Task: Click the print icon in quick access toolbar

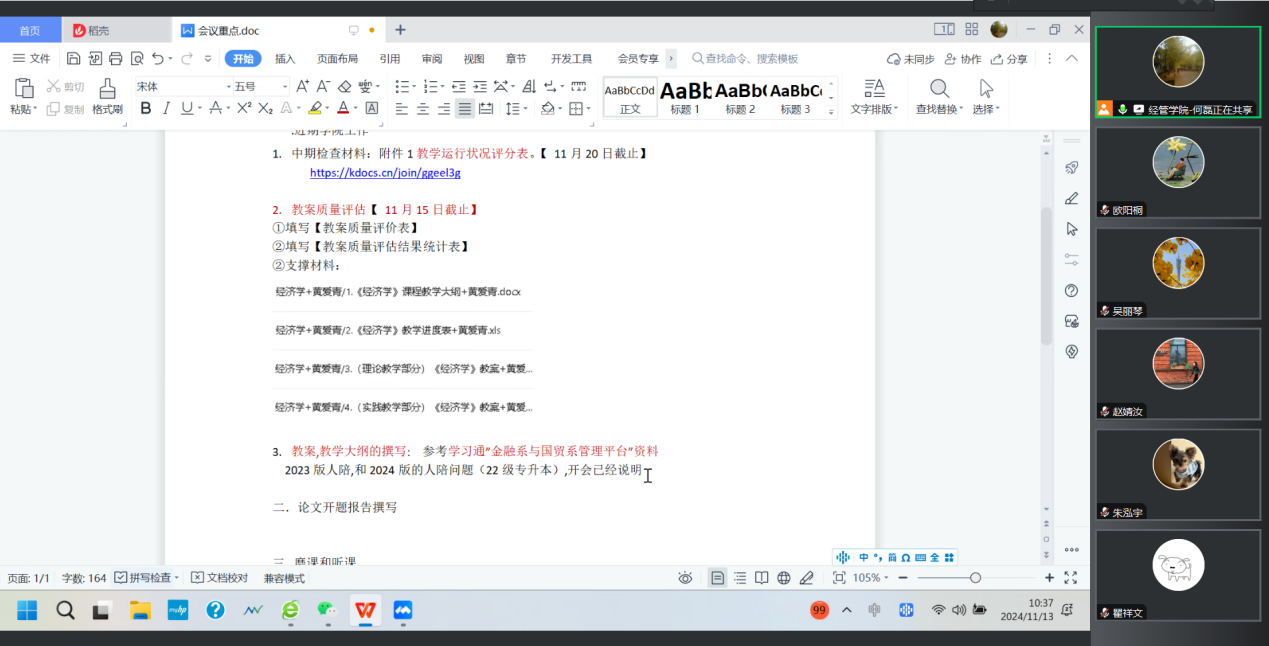Action: pyautogui.click(x=116, y=59)
